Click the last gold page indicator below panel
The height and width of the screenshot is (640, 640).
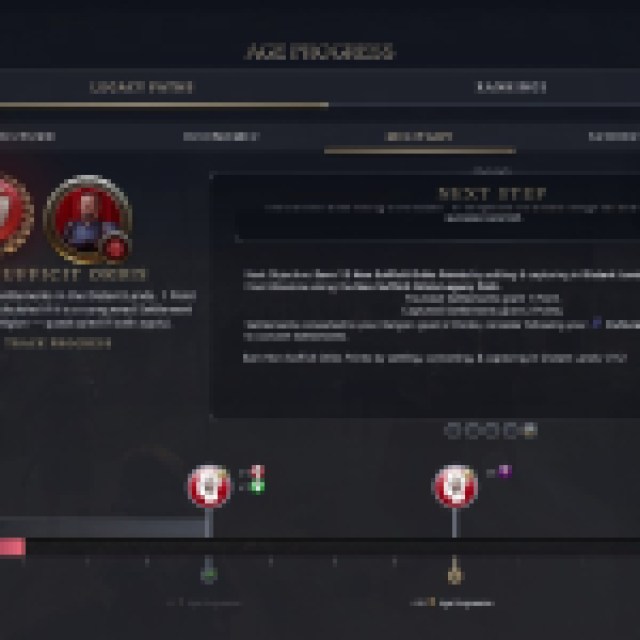tap(530, 431)
